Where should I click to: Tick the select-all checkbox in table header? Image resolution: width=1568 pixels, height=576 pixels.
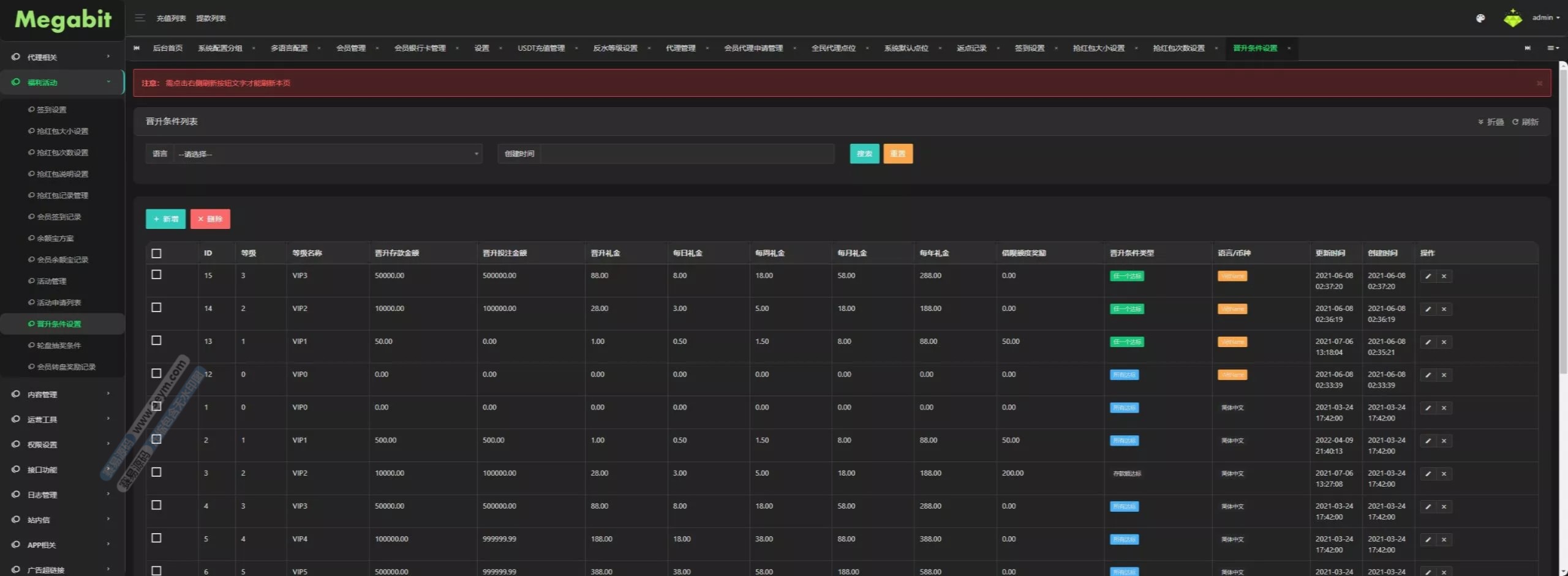pyautogui.click(x=156, y=253)
